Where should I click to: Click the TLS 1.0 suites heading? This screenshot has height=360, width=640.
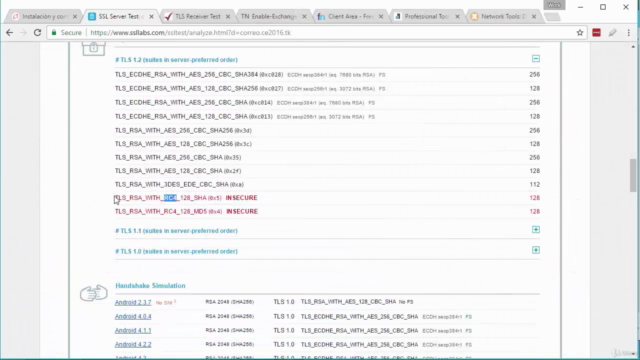coord(176,251)
